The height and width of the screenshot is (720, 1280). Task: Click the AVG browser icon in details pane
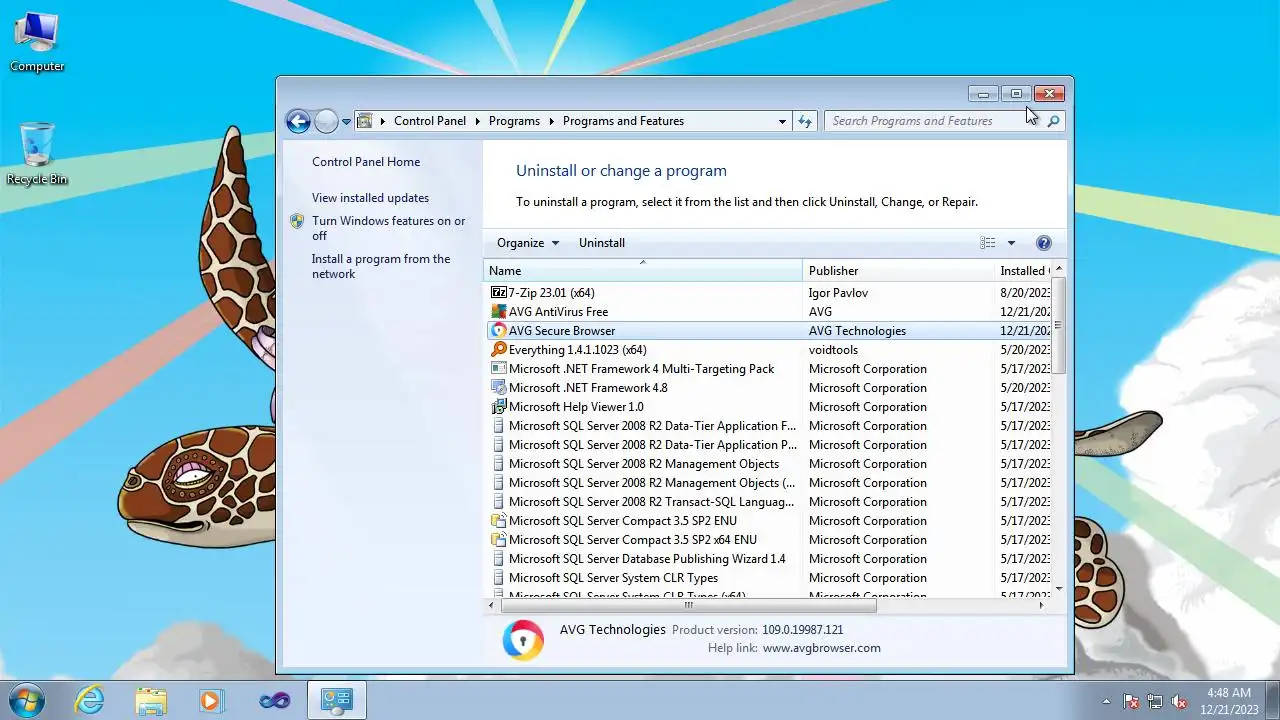[x=523, y=640]
